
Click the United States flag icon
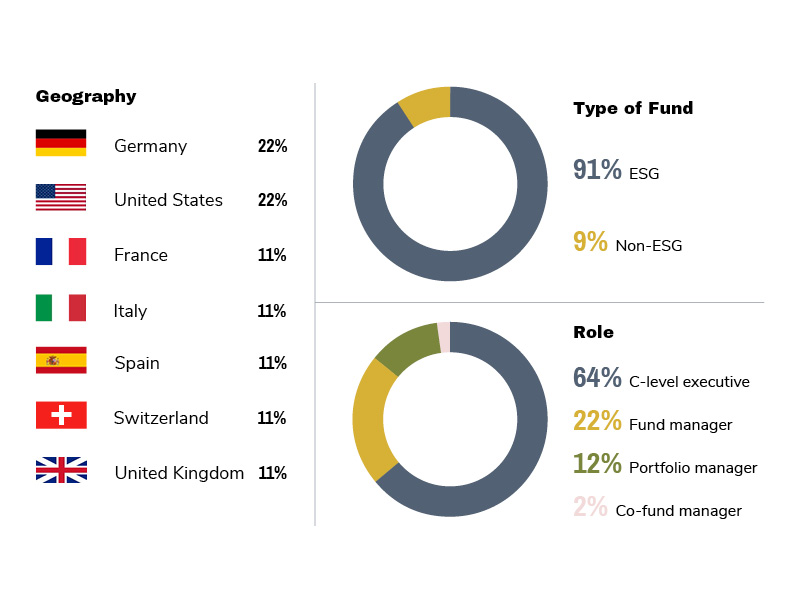tap(61, 197)
